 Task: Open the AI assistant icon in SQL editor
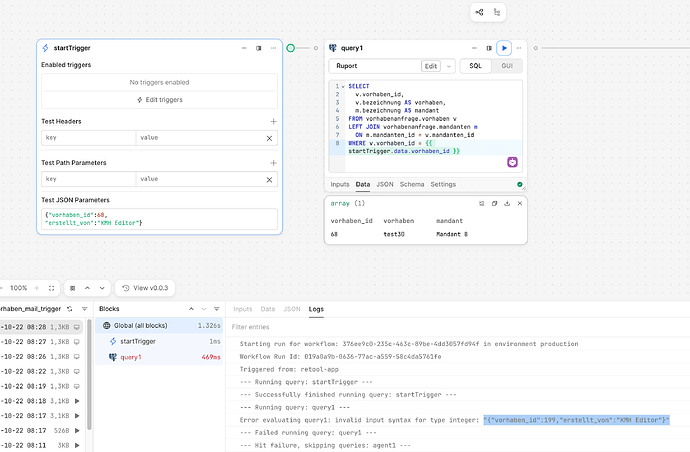click(511, 163)
